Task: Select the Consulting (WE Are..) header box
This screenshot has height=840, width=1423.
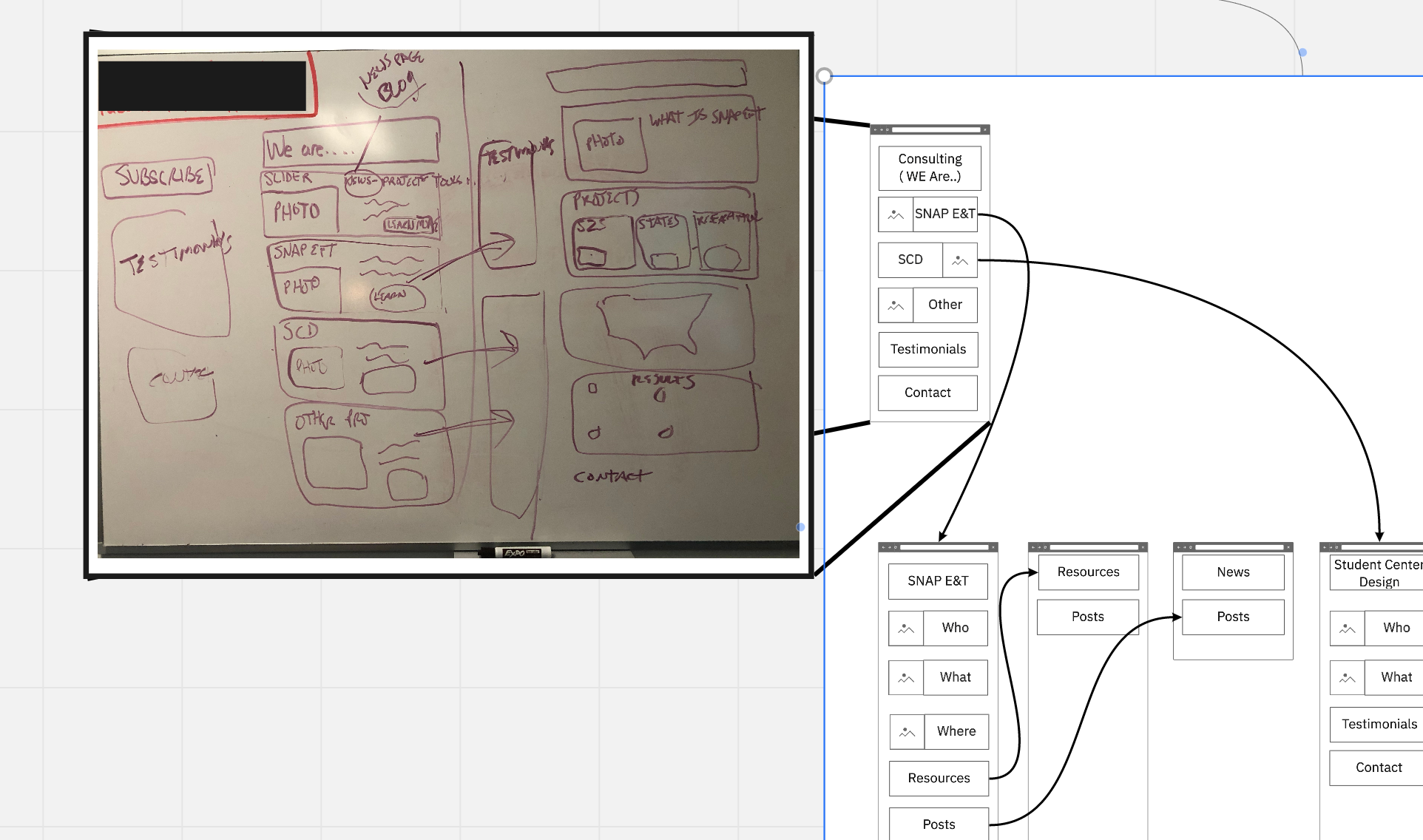Action: click(x=930, y=168)
